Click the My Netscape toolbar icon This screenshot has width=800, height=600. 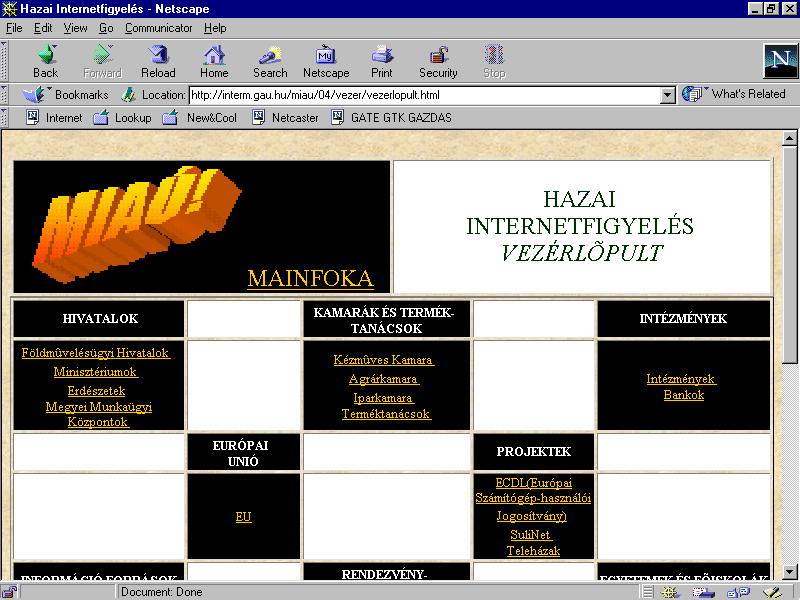[x=326, y=61]
